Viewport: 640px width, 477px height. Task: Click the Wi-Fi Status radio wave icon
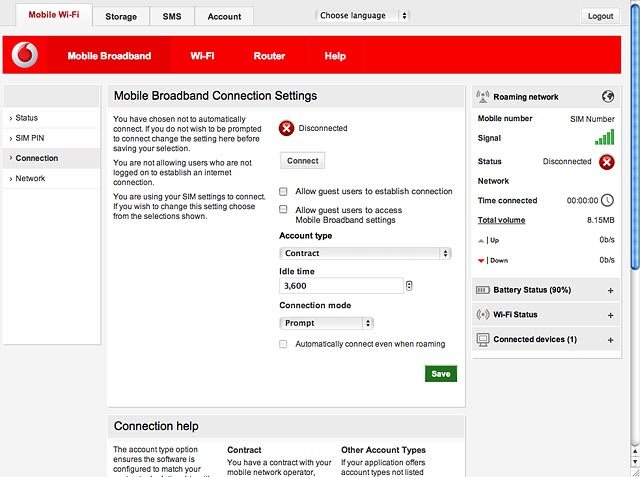pos(482,315)
